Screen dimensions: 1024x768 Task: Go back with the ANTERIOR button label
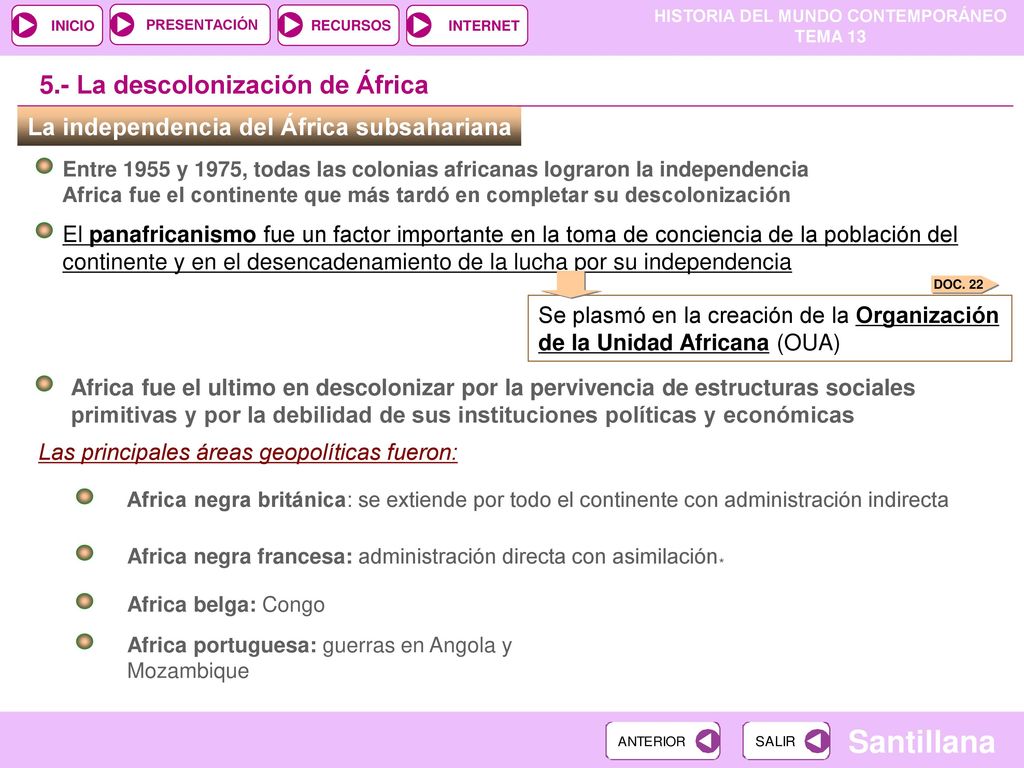651,742
